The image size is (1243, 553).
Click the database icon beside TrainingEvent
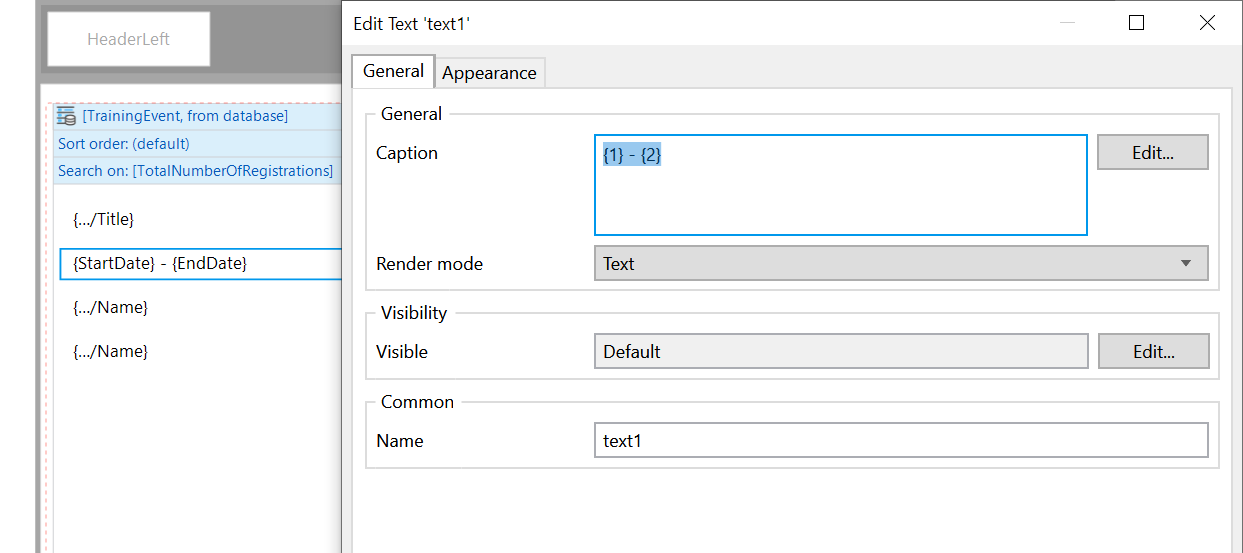(66, 116)
